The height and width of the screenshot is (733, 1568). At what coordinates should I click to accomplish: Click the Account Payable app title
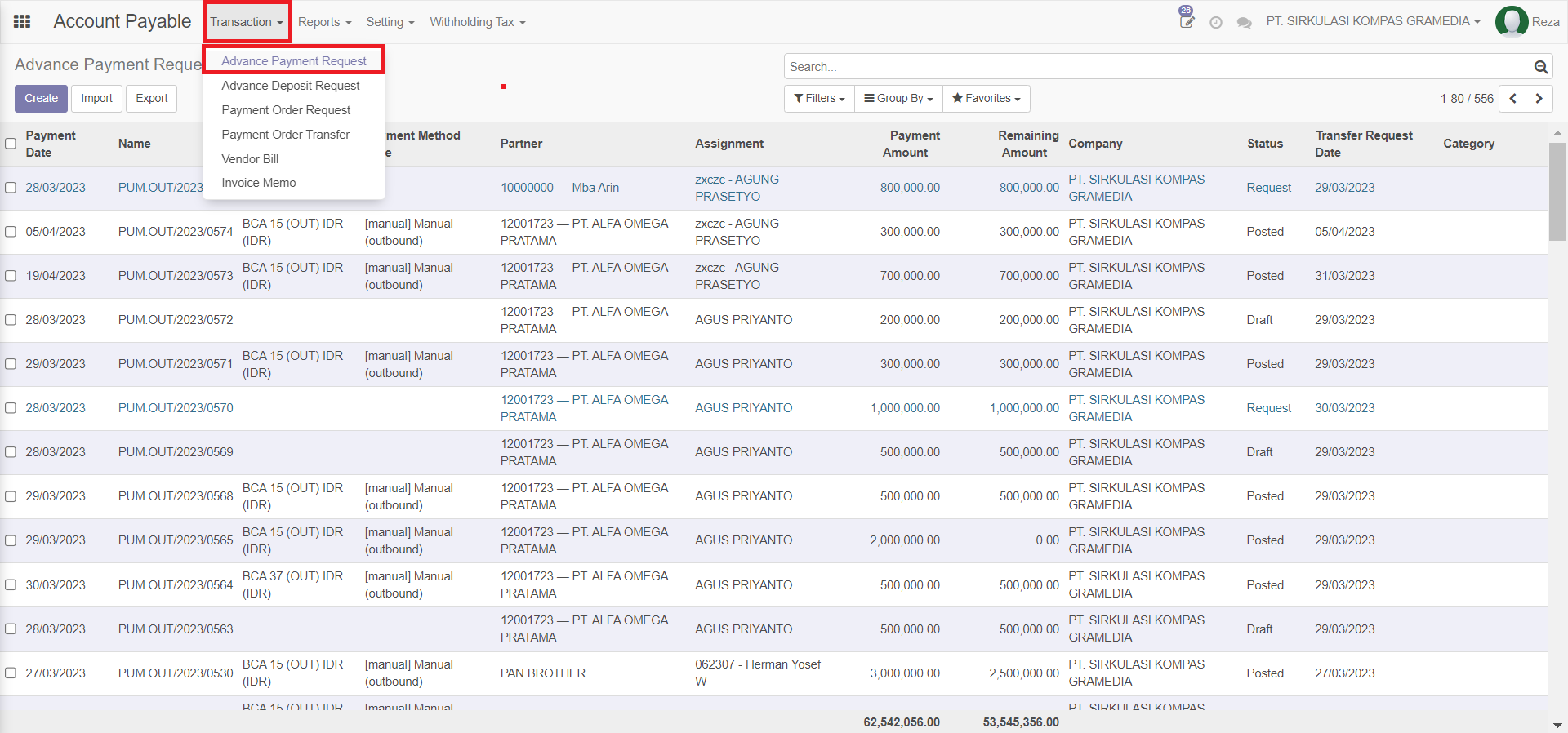122,21
